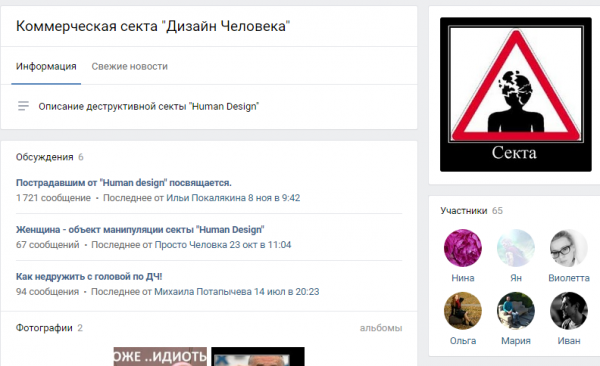Open Иван's black-and-white avatar
Viewport: 600px width, 366px height.
click(569, 310)
